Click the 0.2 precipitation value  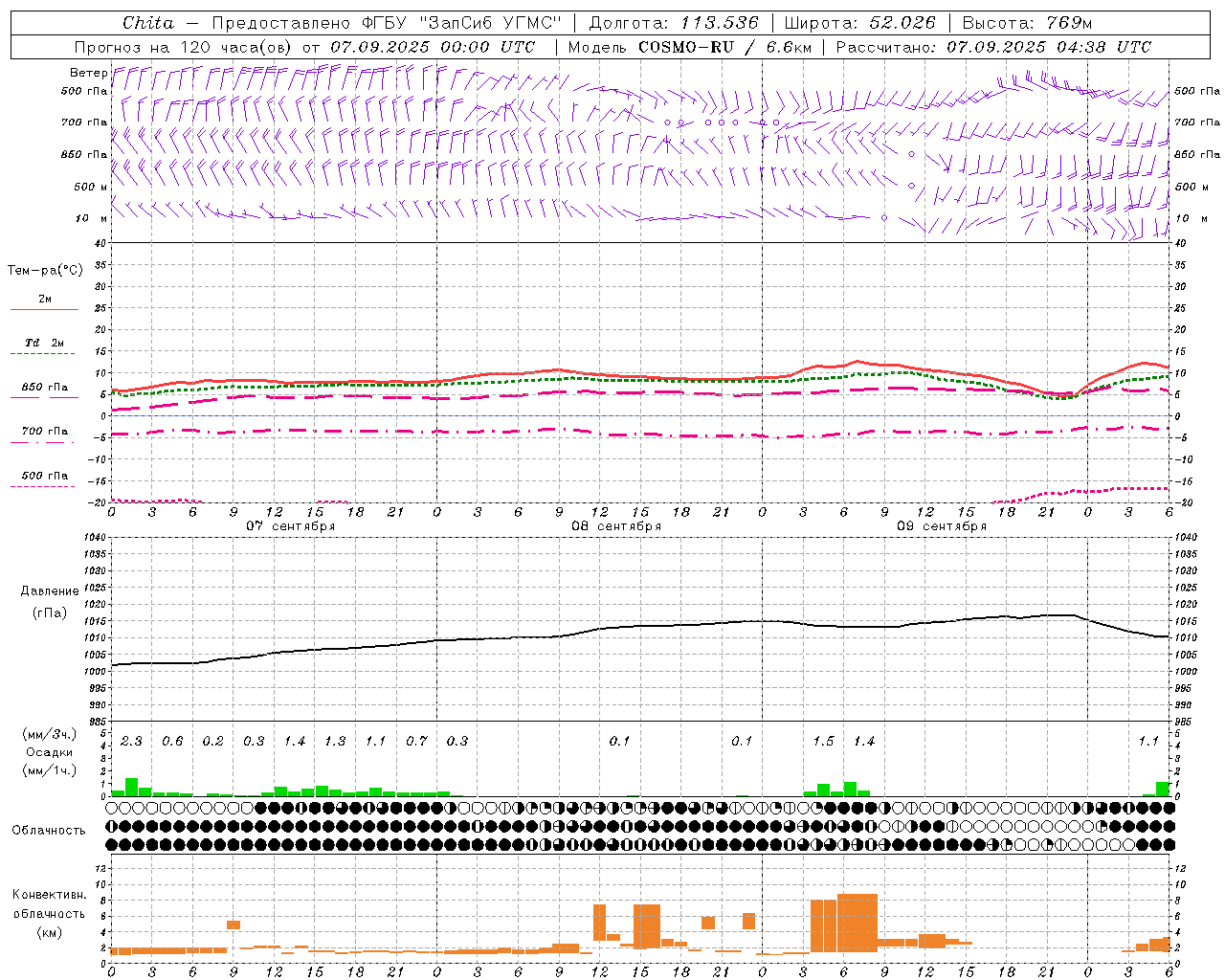point(212,741)
